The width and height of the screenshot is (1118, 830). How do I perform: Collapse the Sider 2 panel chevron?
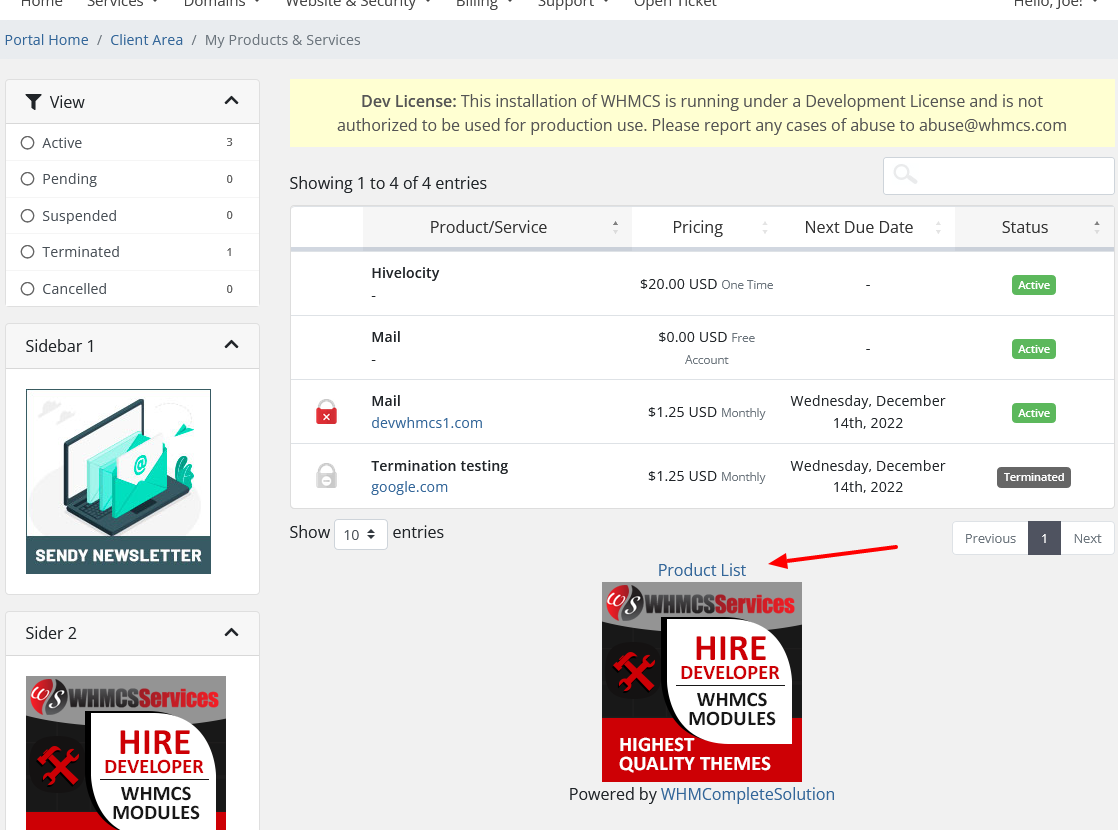pos(231,632)
